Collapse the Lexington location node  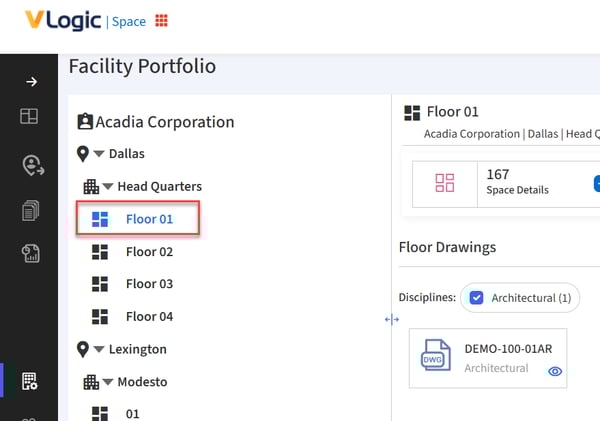pyautogui.click(x=99, y=350)
